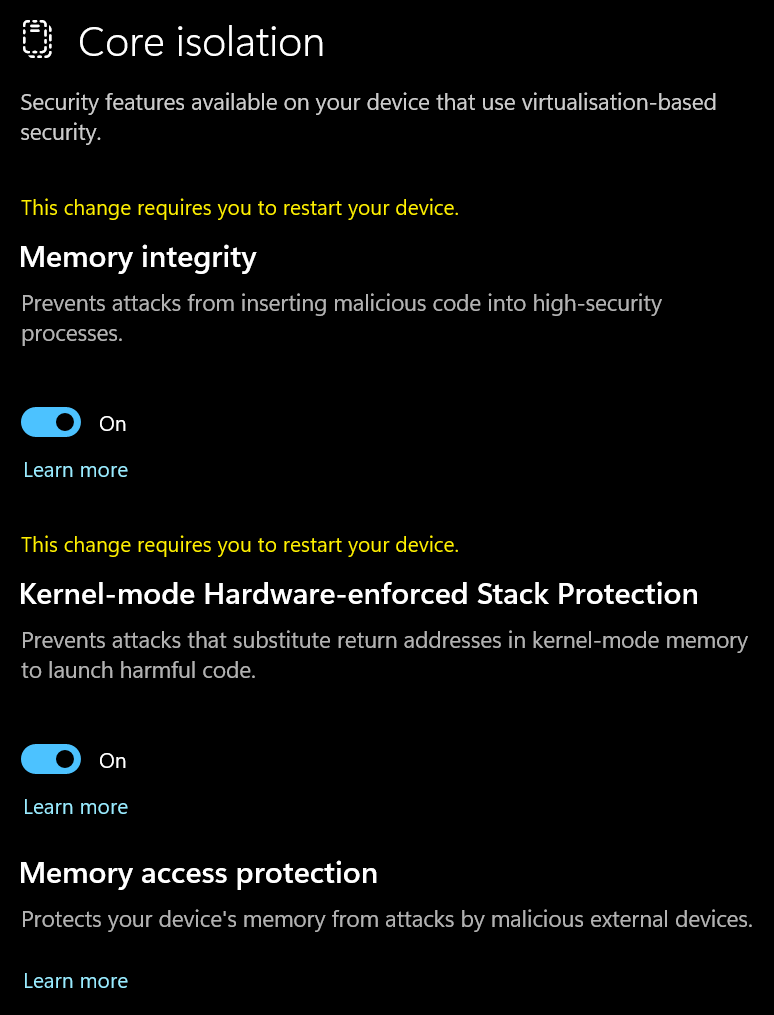The image size is (774, 1015).
Task: Click restart warning above Kernel-mode Stack Protection
Action: click(x=240, y=545)
